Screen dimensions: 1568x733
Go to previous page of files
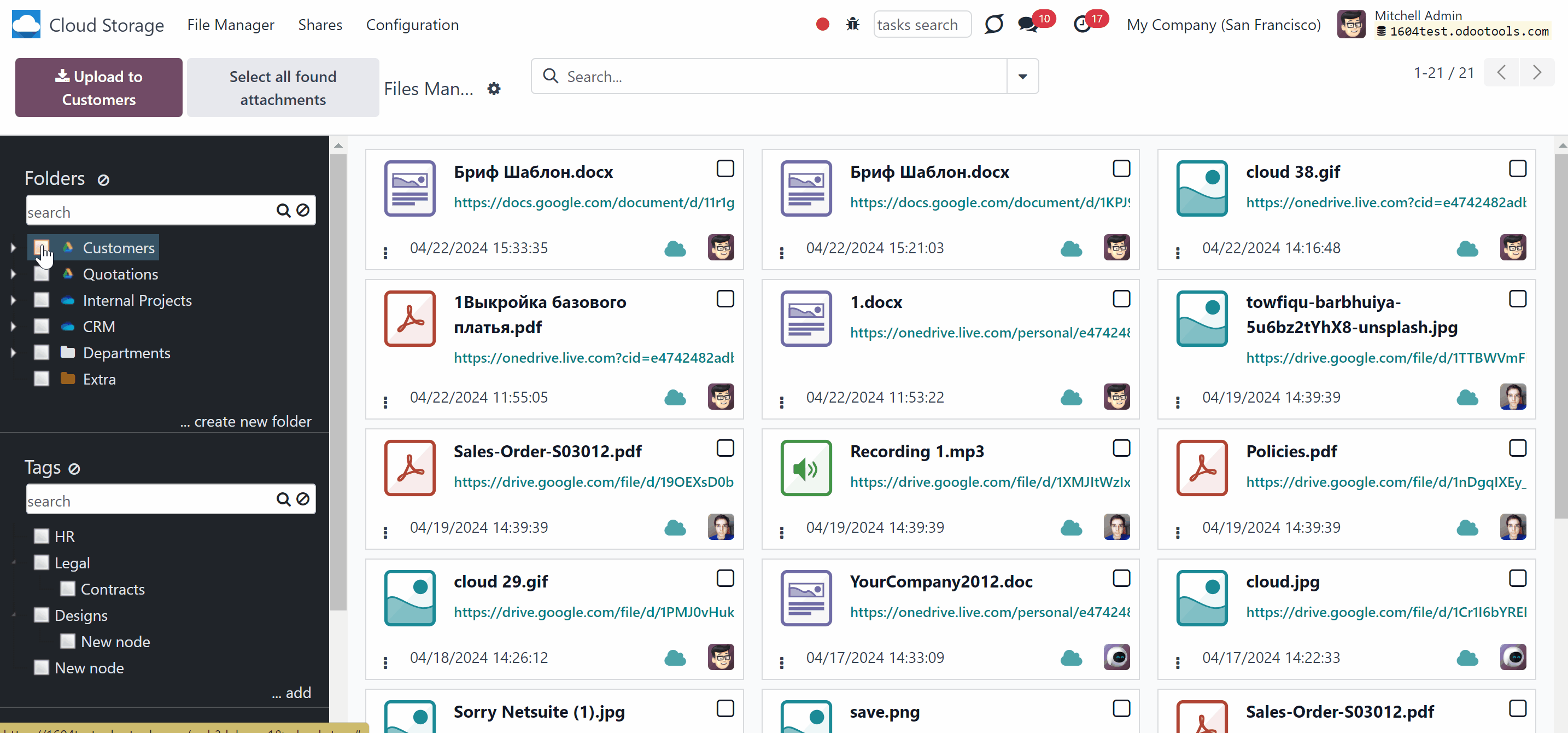tap(1502, 73)
